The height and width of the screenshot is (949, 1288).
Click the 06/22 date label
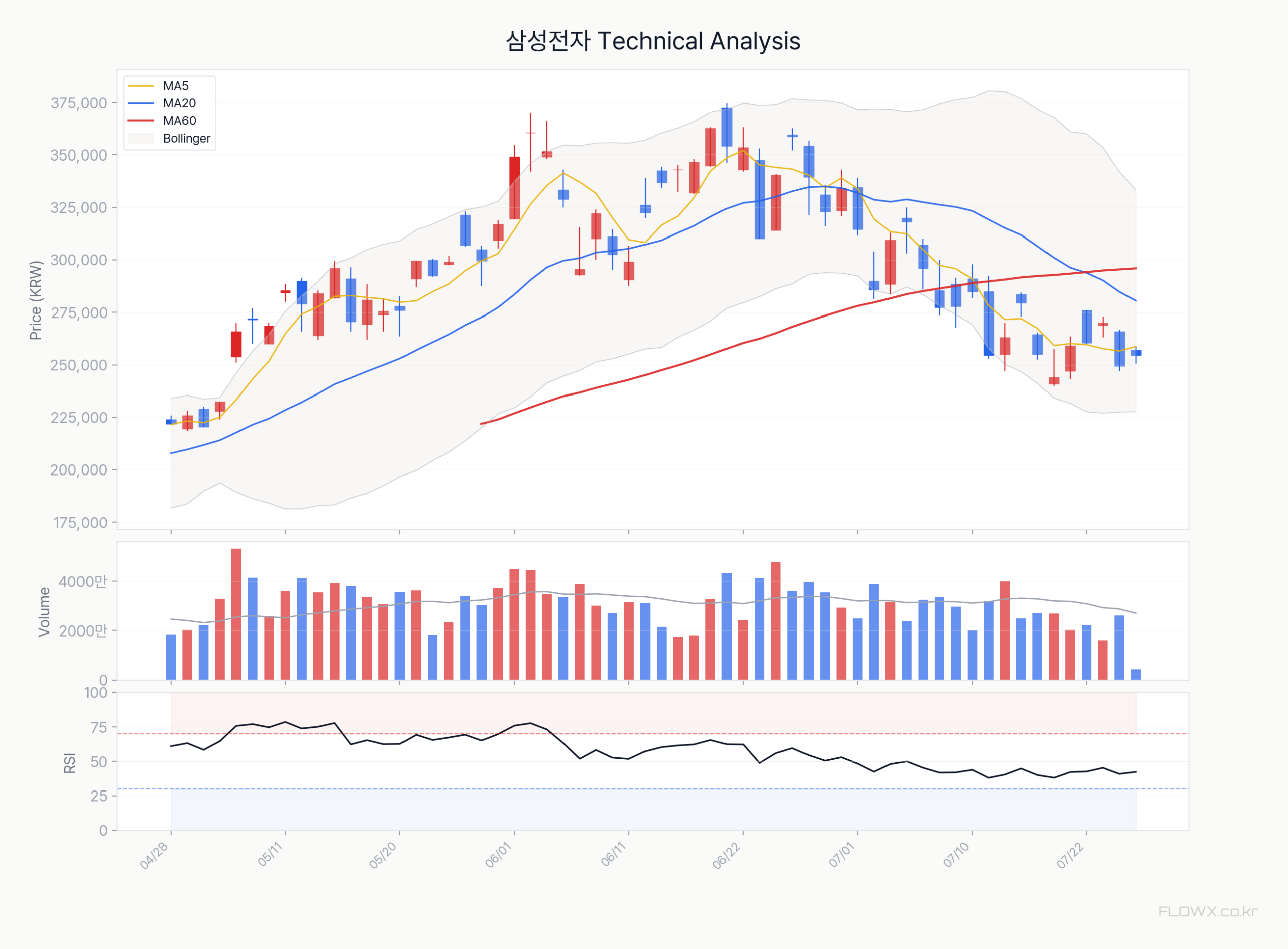click(x=727, y=855)
